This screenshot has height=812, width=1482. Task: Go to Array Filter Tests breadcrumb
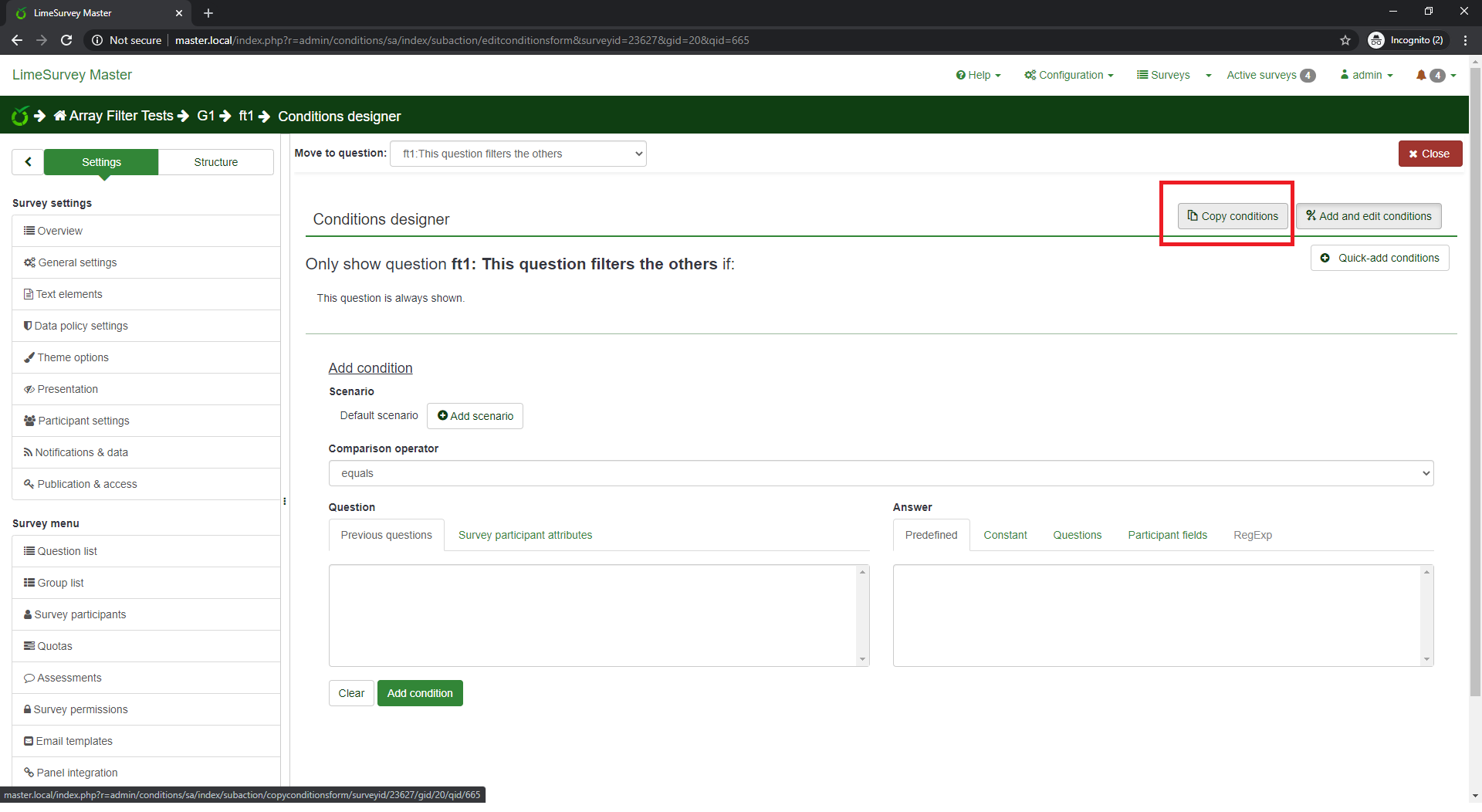pos(121,116)
